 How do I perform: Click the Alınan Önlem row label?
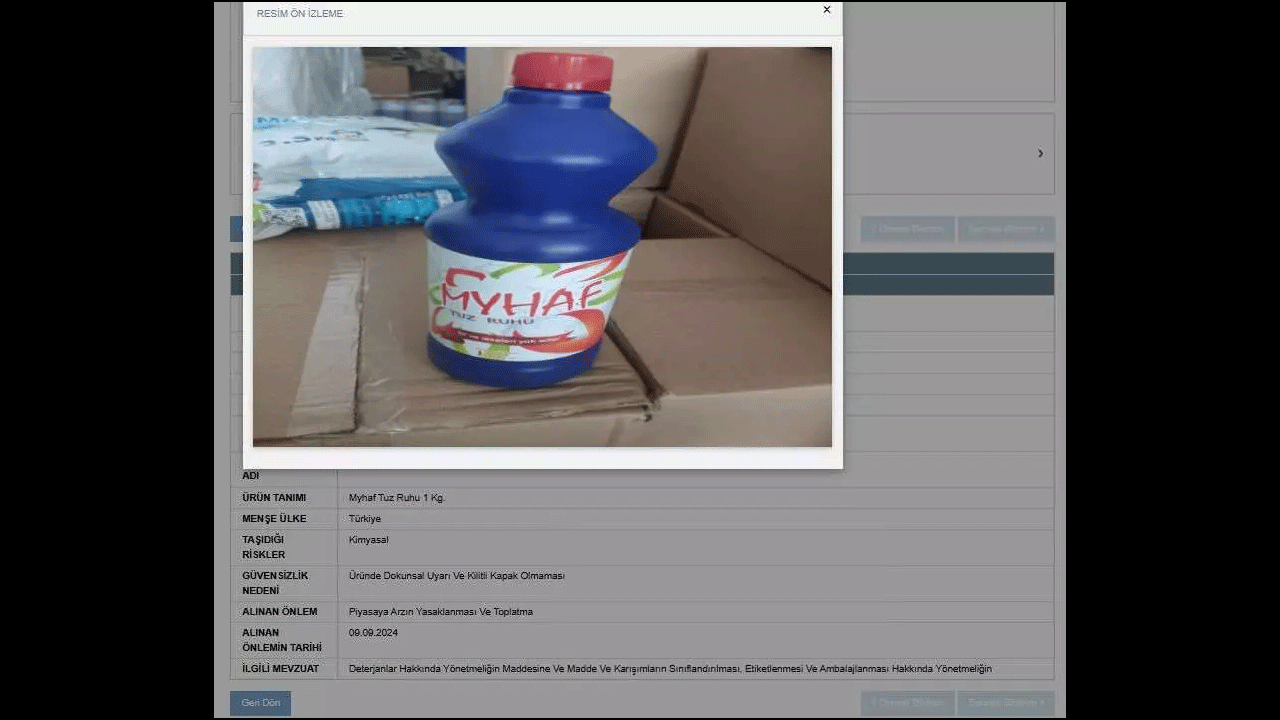[x=279, y=612]
